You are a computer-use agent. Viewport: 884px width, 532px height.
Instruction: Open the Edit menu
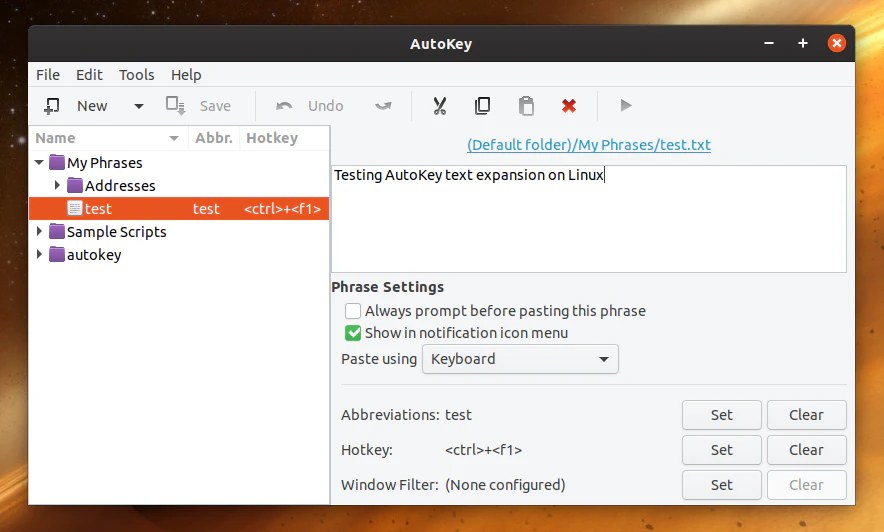tap(89, 75)
